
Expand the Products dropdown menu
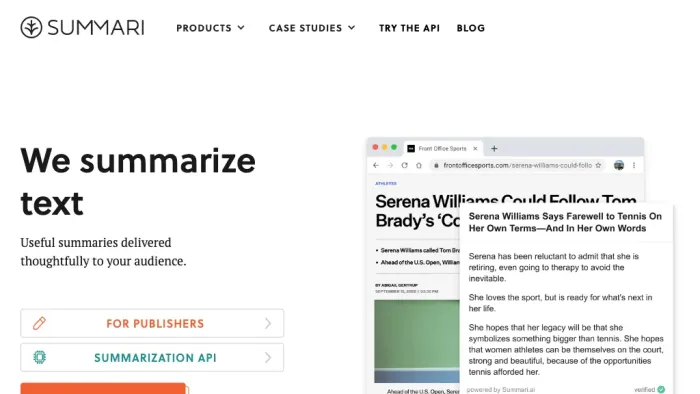(x=210, y=28)
